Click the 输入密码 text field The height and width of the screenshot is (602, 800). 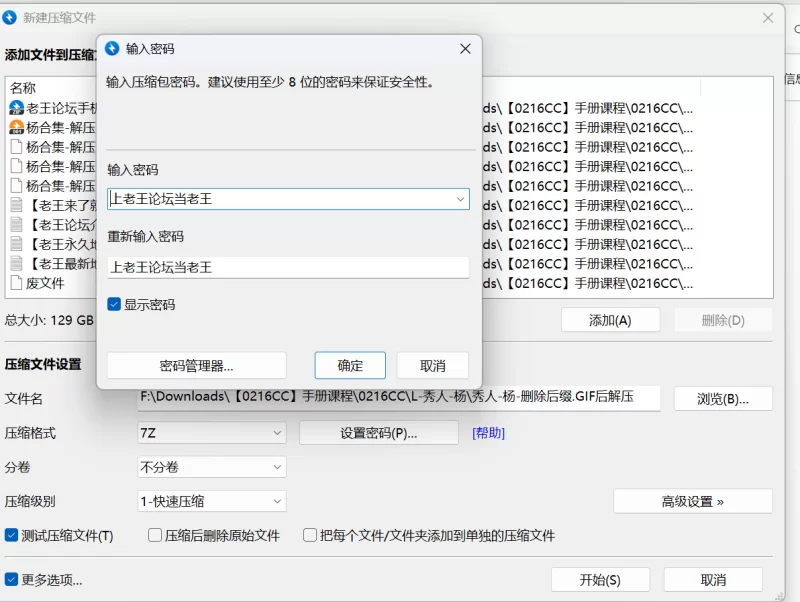pyautogui.click(x=288, y=199)
